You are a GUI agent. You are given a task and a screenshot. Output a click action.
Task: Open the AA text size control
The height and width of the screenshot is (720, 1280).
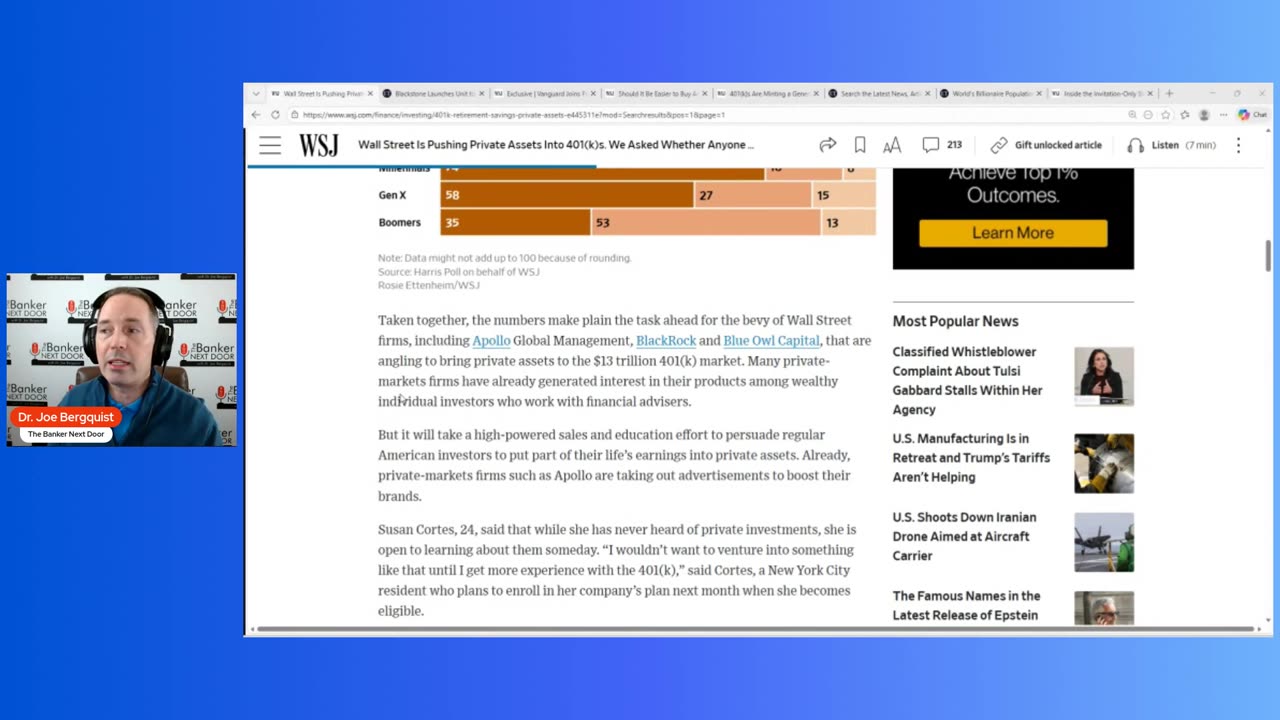click(x=892, y=146)
